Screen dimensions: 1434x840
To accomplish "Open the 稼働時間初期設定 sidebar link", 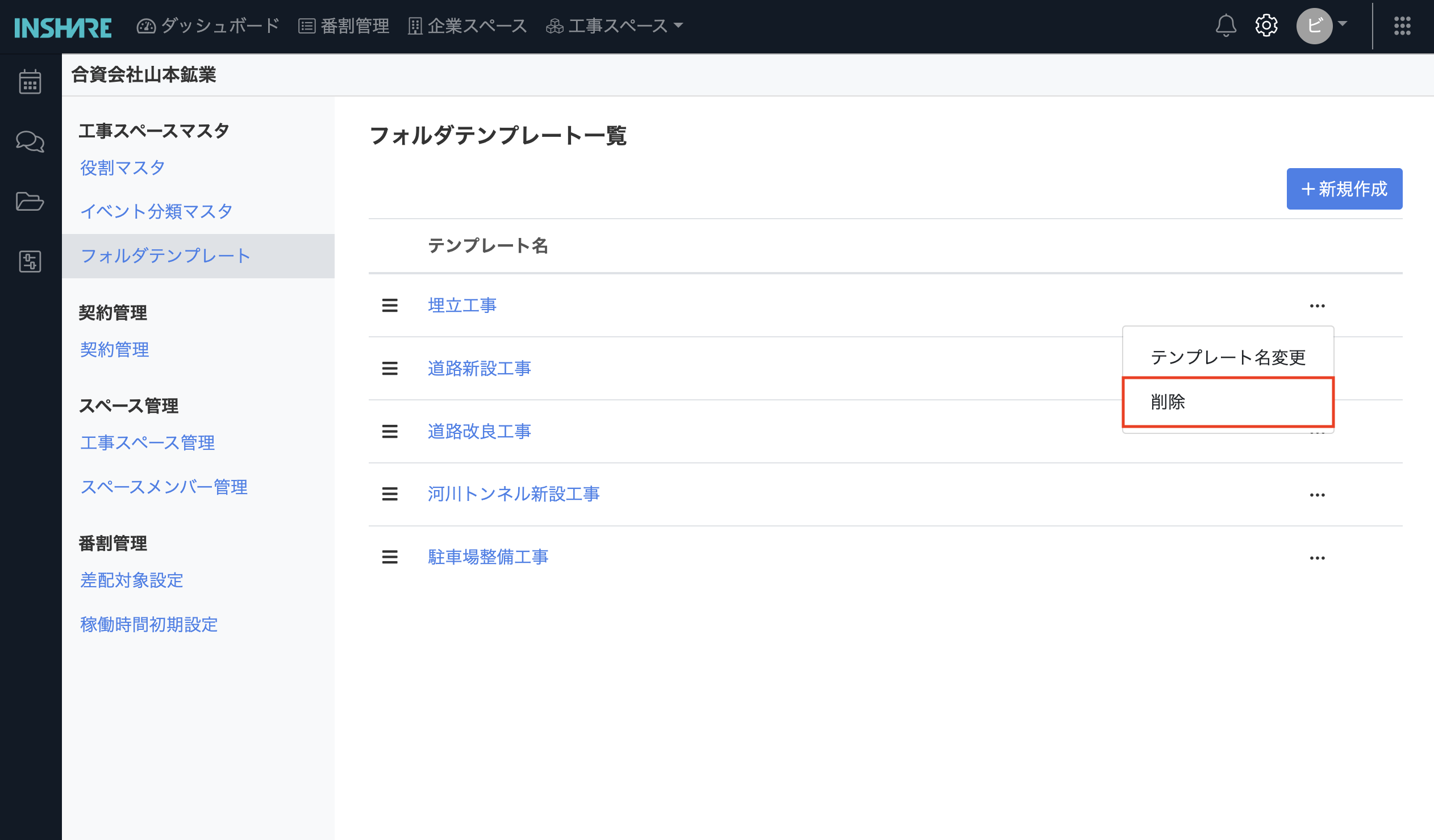I will (148, 624).
